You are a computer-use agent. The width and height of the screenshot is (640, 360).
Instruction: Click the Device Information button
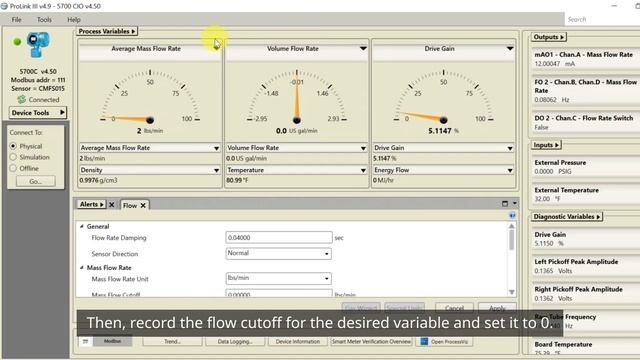coord(298,341)
